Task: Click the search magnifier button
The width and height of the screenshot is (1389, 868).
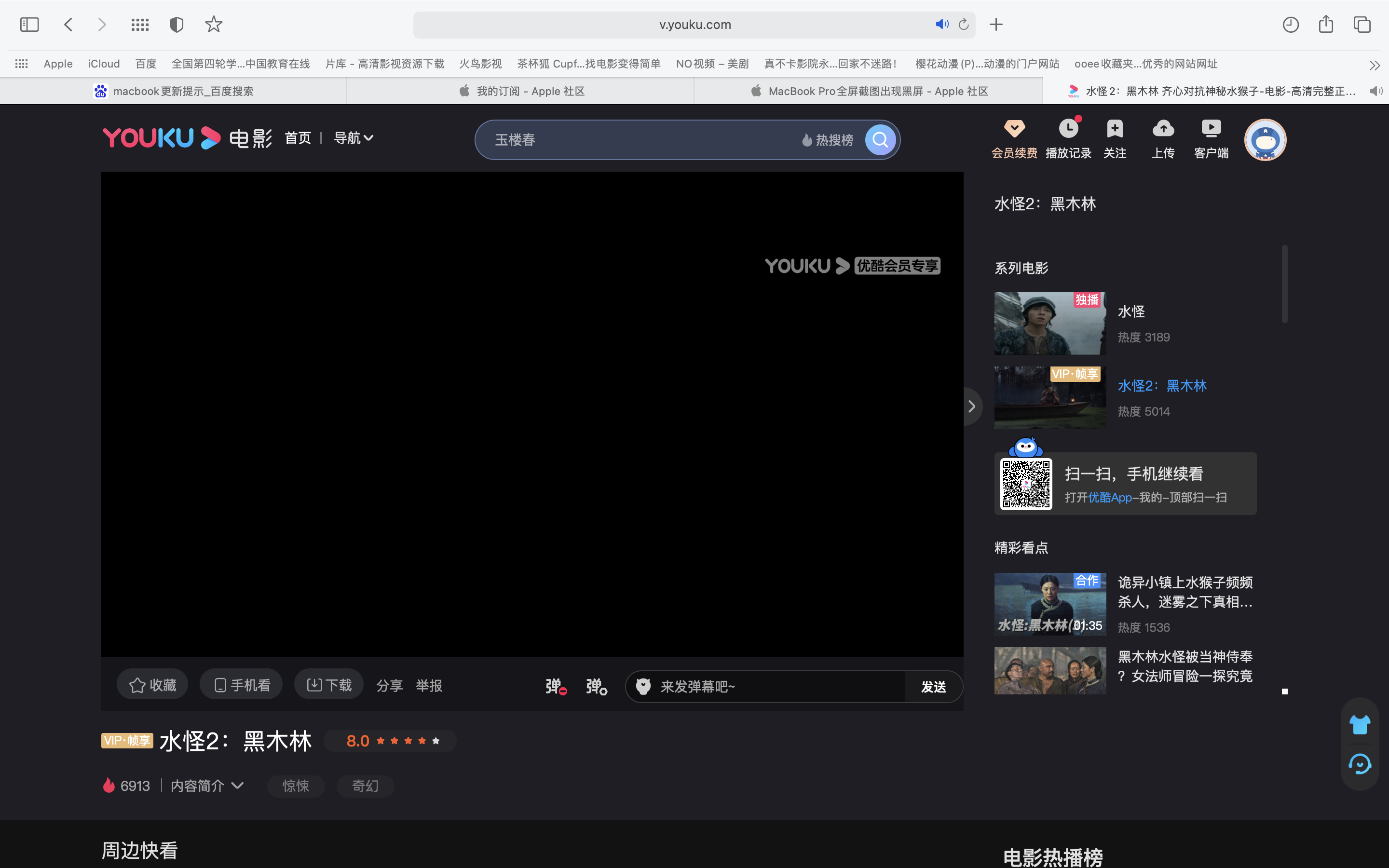Action: pos(880,139)
